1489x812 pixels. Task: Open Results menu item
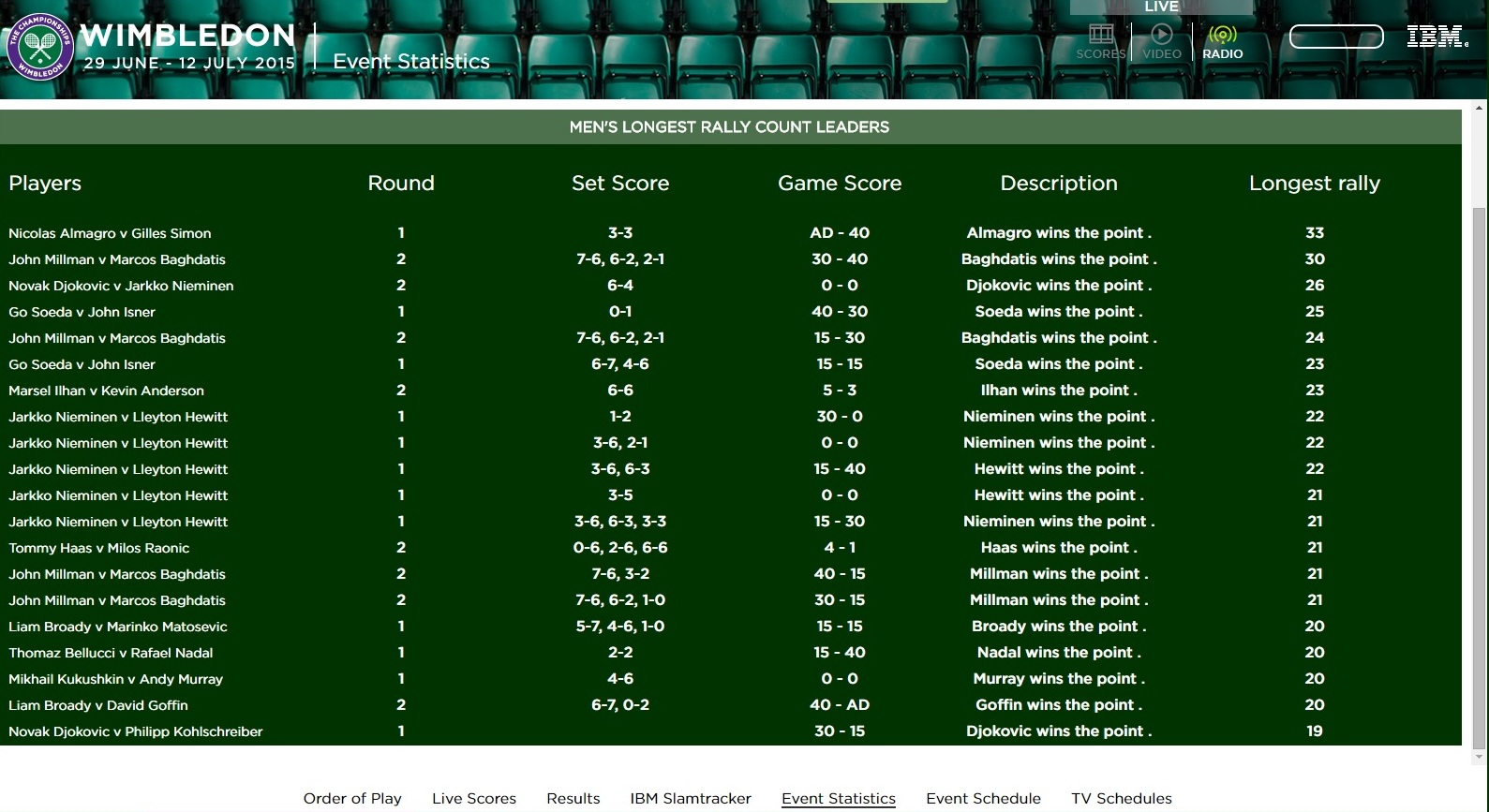point(573,798)
